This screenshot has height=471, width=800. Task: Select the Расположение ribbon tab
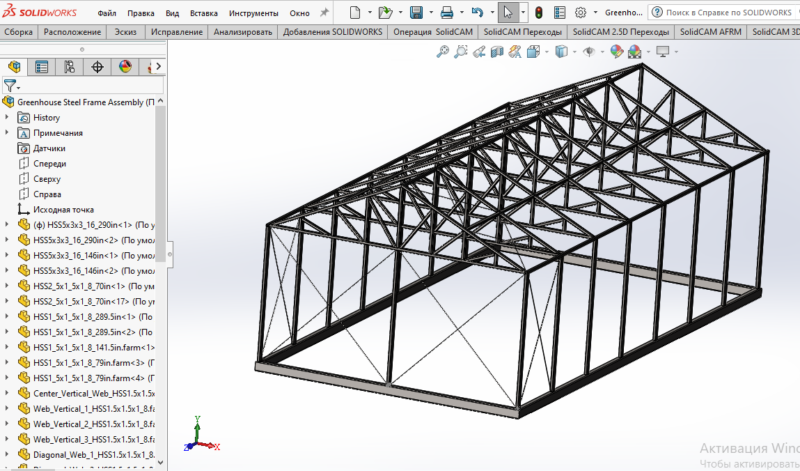(72, 32)
